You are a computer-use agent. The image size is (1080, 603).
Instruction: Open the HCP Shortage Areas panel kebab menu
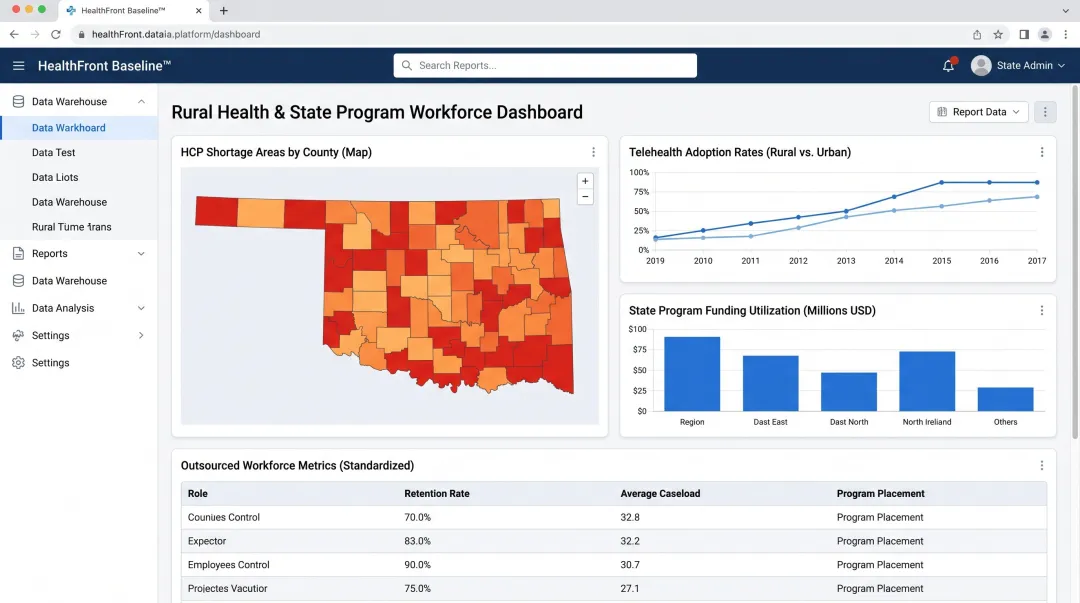point(594,152)
